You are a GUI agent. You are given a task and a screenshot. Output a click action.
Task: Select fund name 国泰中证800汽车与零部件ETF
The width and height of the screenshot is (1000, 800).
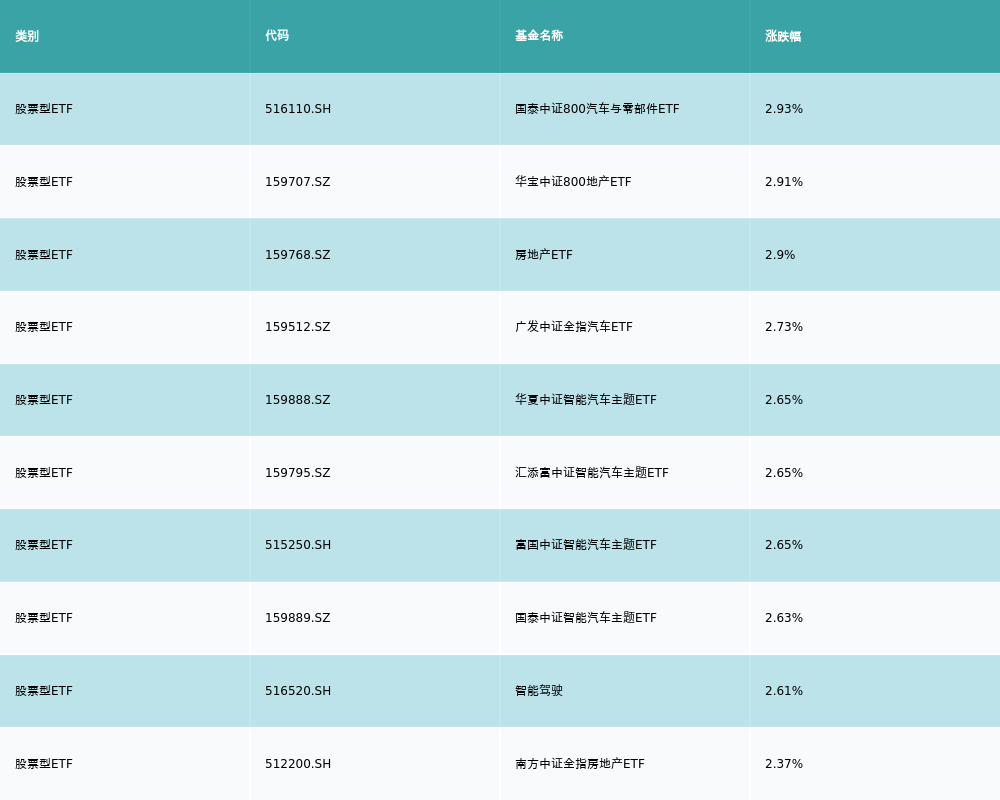click(x=597, y=109)
